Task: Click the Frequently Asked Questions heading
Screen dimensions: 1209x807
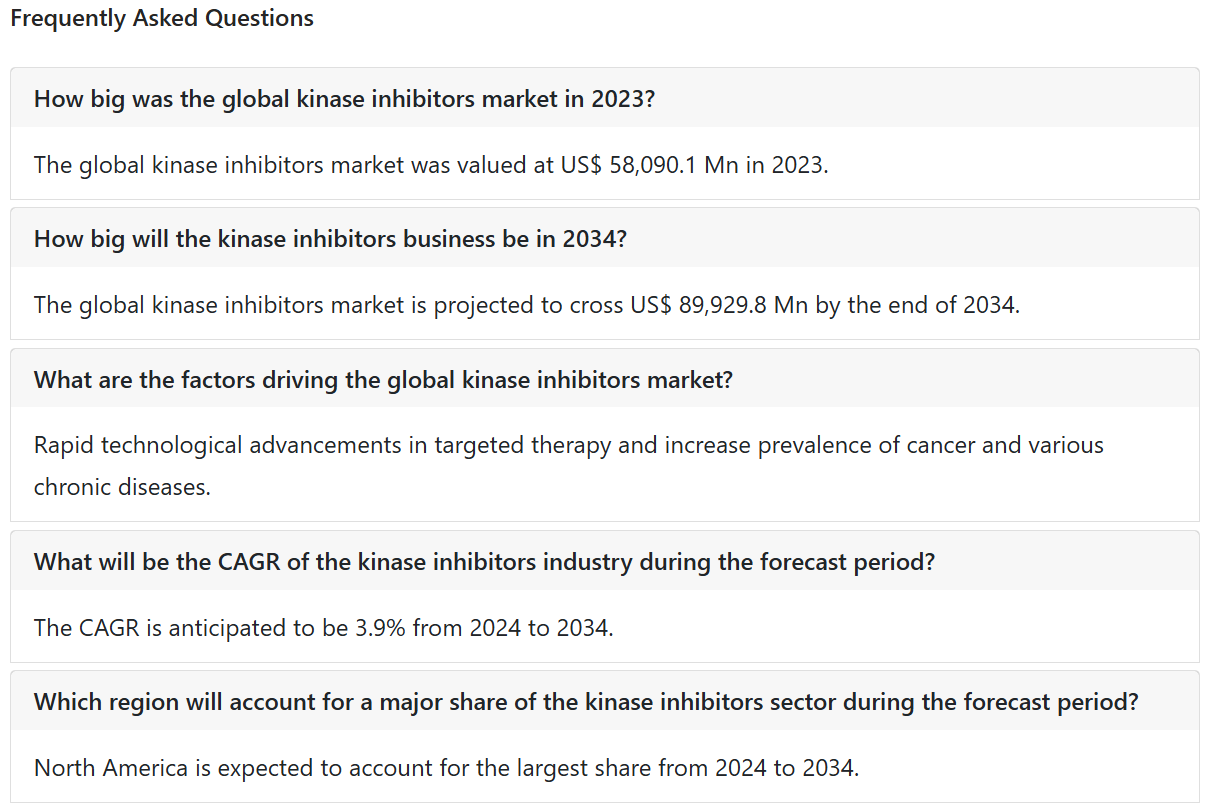Action: coord(162,18)
